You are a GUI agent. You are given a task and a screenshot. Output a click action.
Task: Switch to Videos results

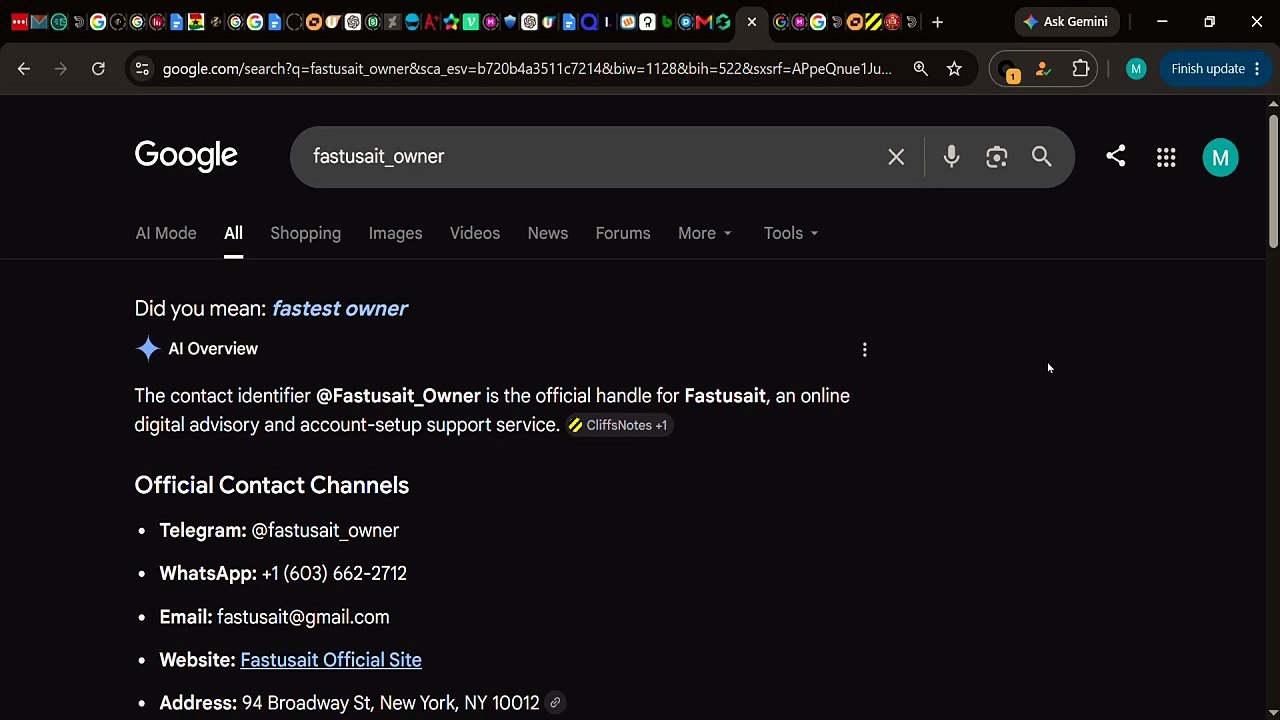[x=475, y=233]
